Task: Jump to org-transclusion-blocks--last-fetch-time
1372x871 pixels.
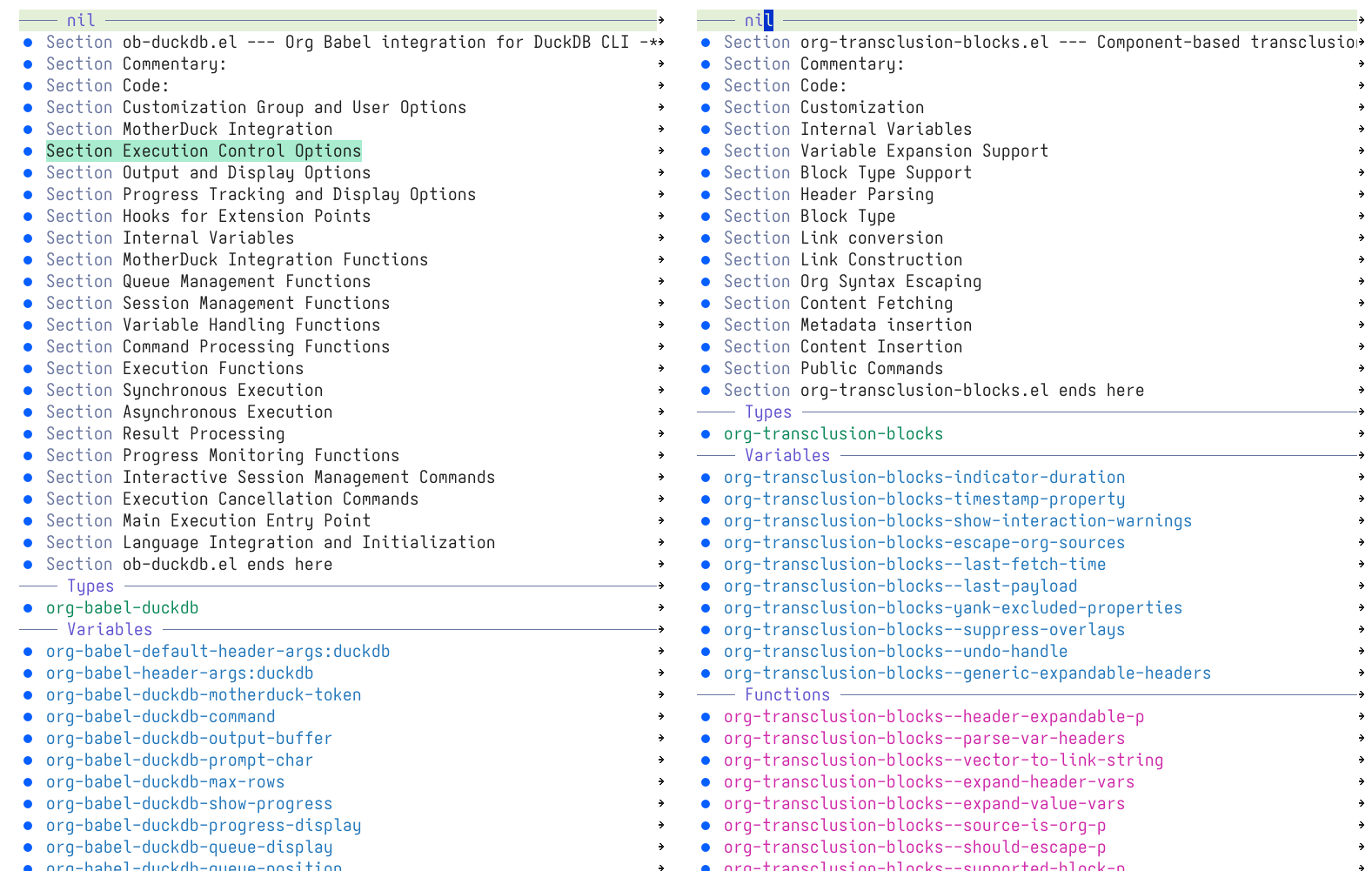Action: [915, 564]
